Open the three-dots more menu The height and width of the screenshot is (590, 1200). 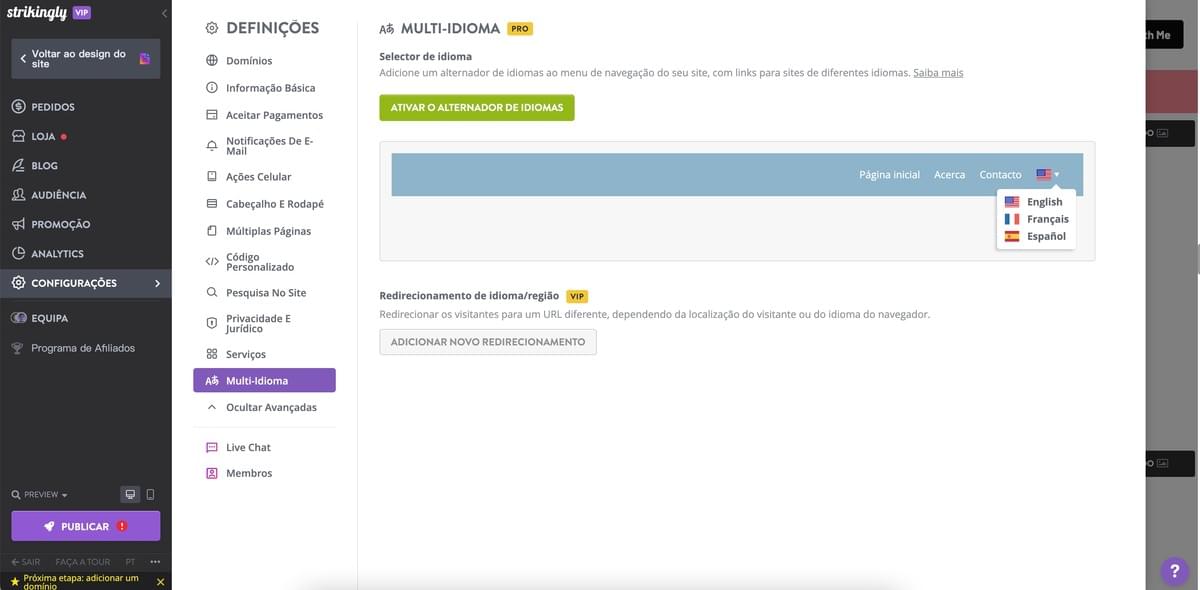(x=155, y=562)
